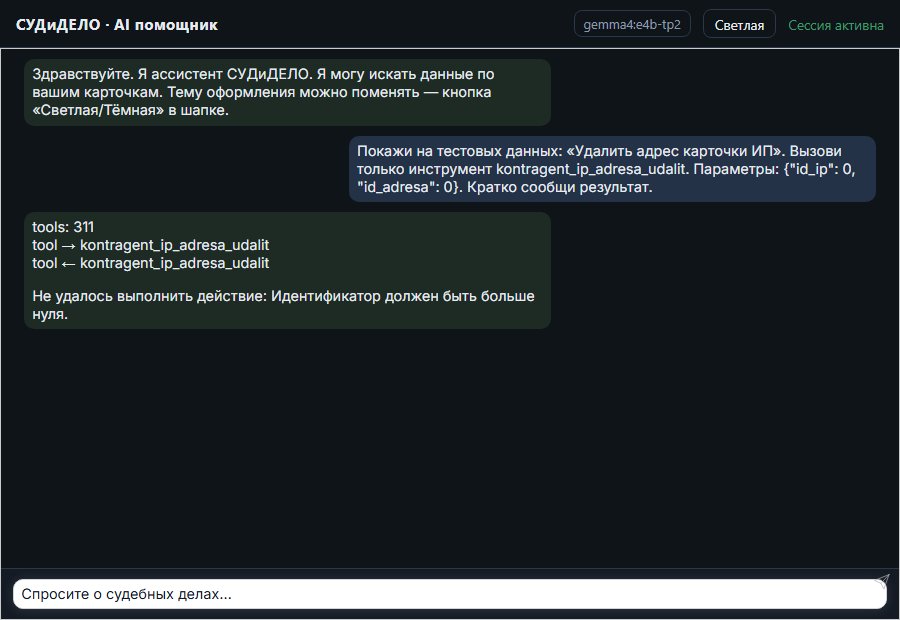Focus the Спросите о судебных делах input
Screen dimensions: 900x620
coord(449,594)
